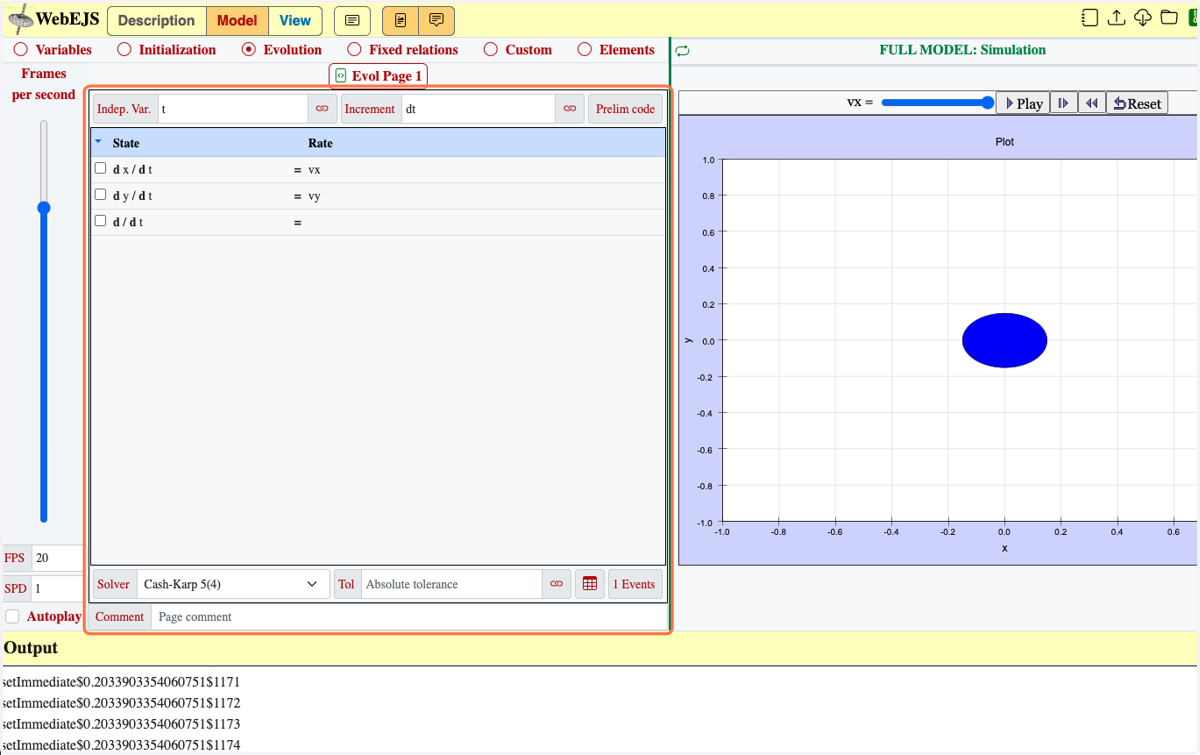The width and height of the screenshot is (1200, 755).
Task: Click the Prelim code button
Action: tap(625, 109)
